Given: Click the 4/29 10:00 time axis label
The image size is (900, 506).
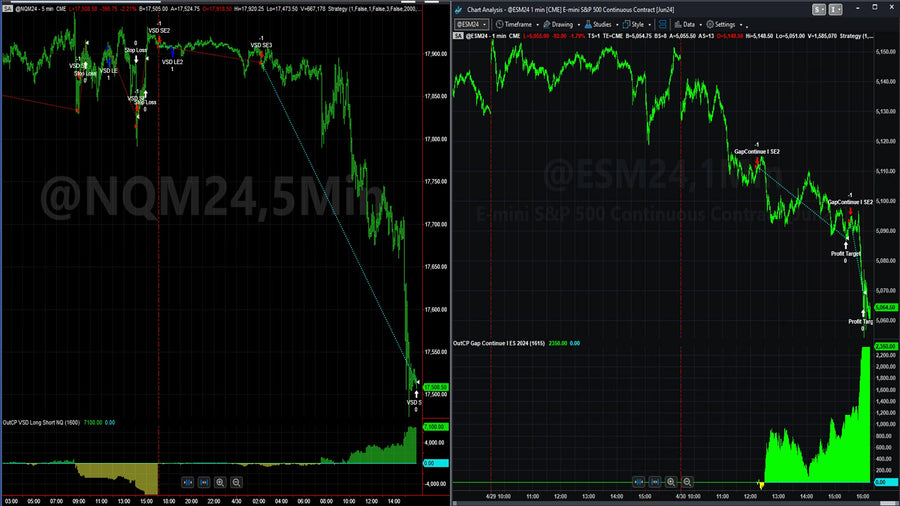Looking at the screenshot, I should click(498, 497).
